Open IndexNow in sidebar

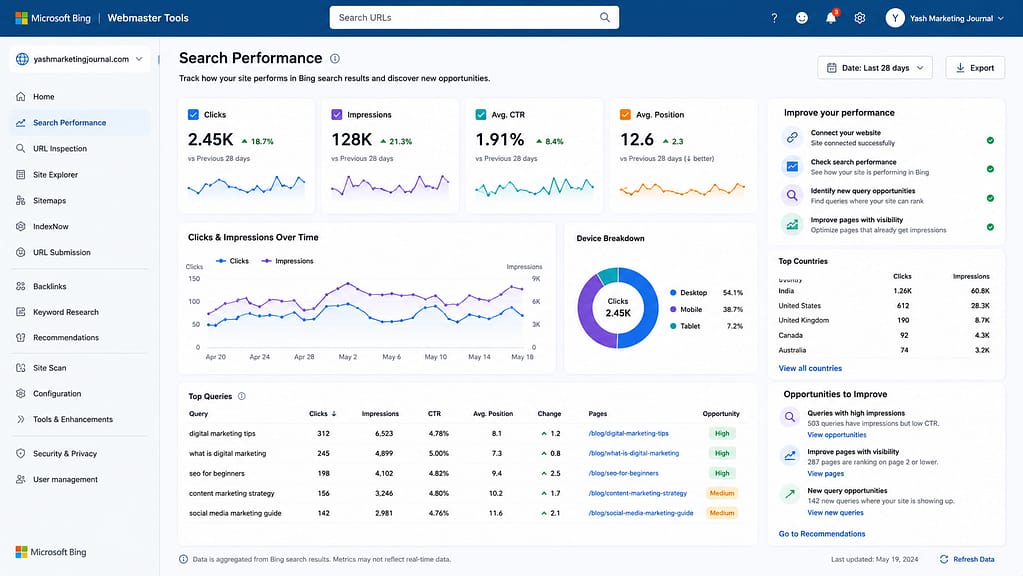coord(51,226)
